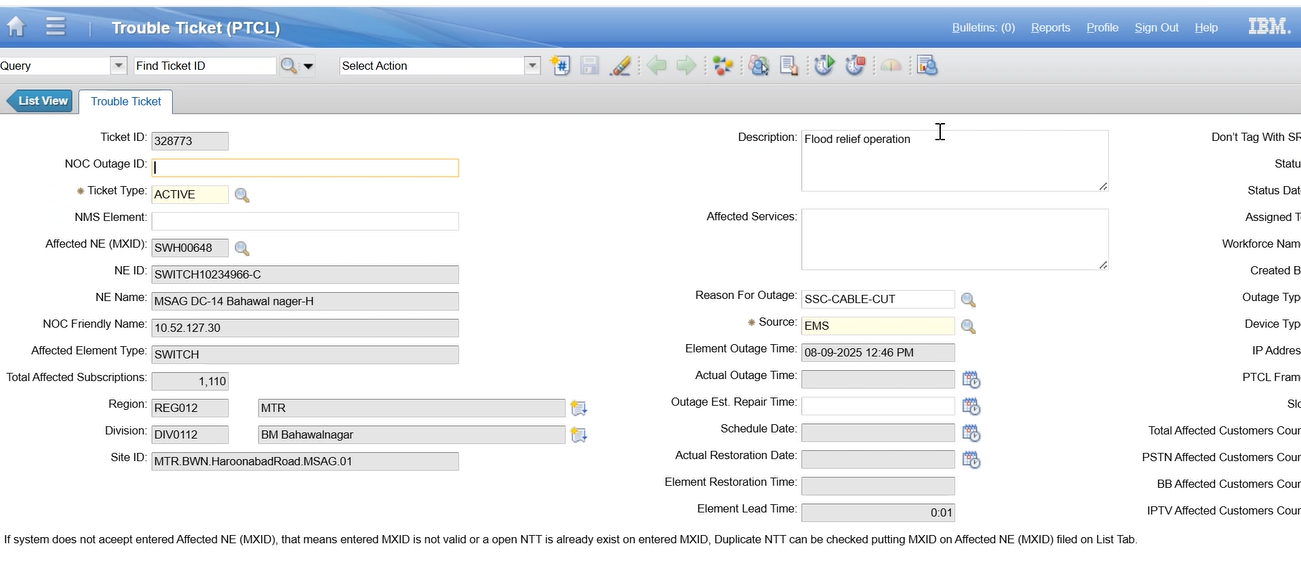Open calendar for Actual Restoration Date
The height and width of the screenshot is (568, 1301).
pyautogui.click(x=970, y=459)
